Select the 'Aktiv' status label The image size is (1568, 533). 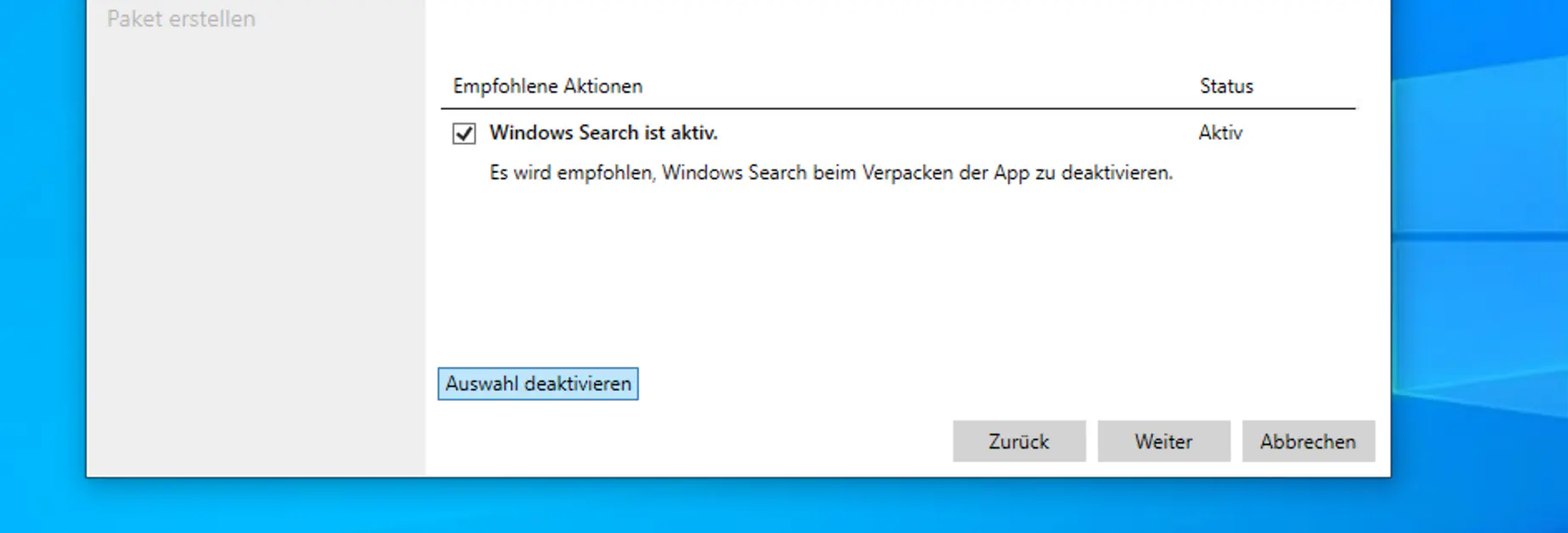pos(1219,133)
